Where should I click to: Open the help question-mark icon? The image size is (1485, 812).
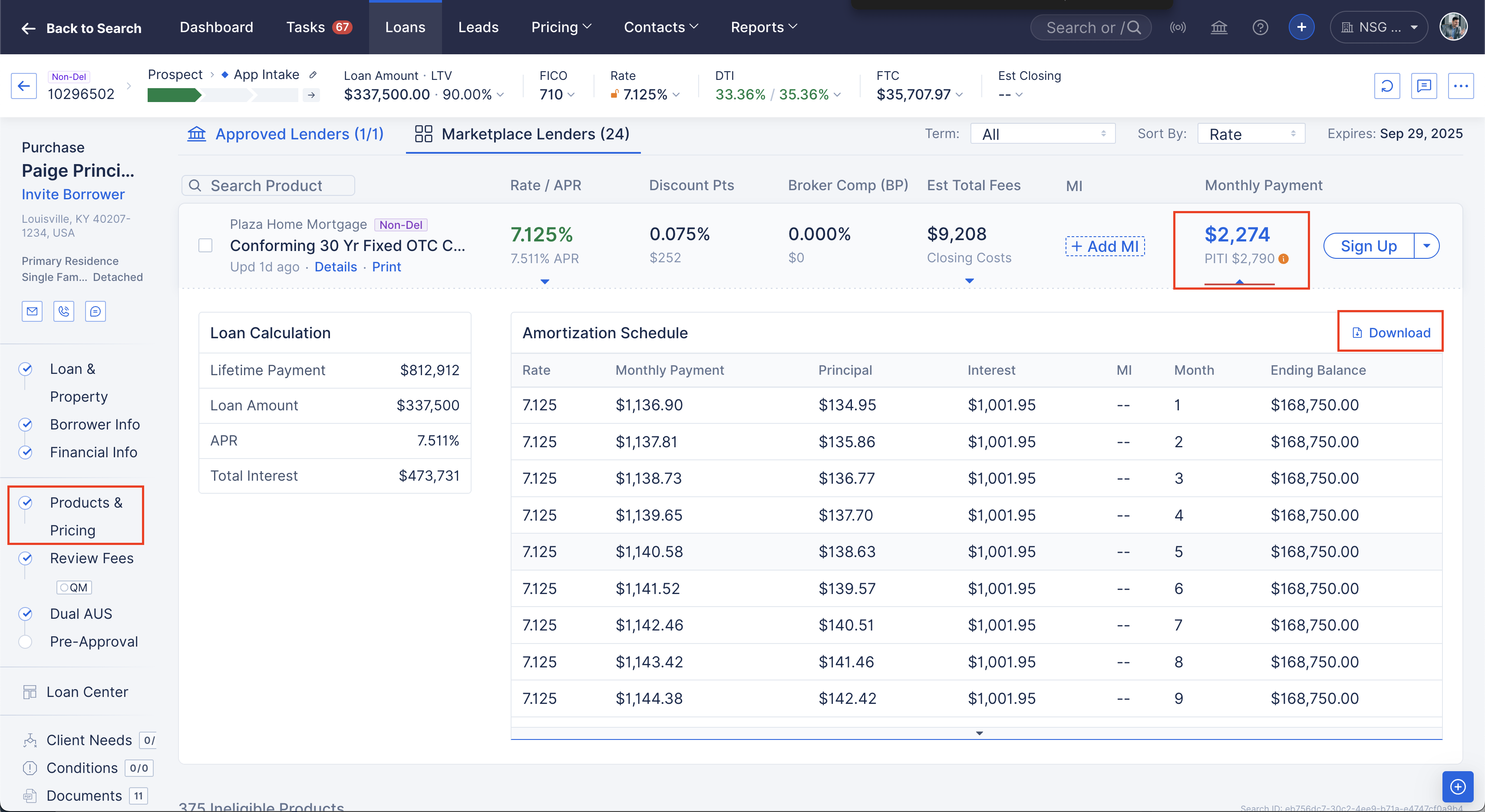1260,26
